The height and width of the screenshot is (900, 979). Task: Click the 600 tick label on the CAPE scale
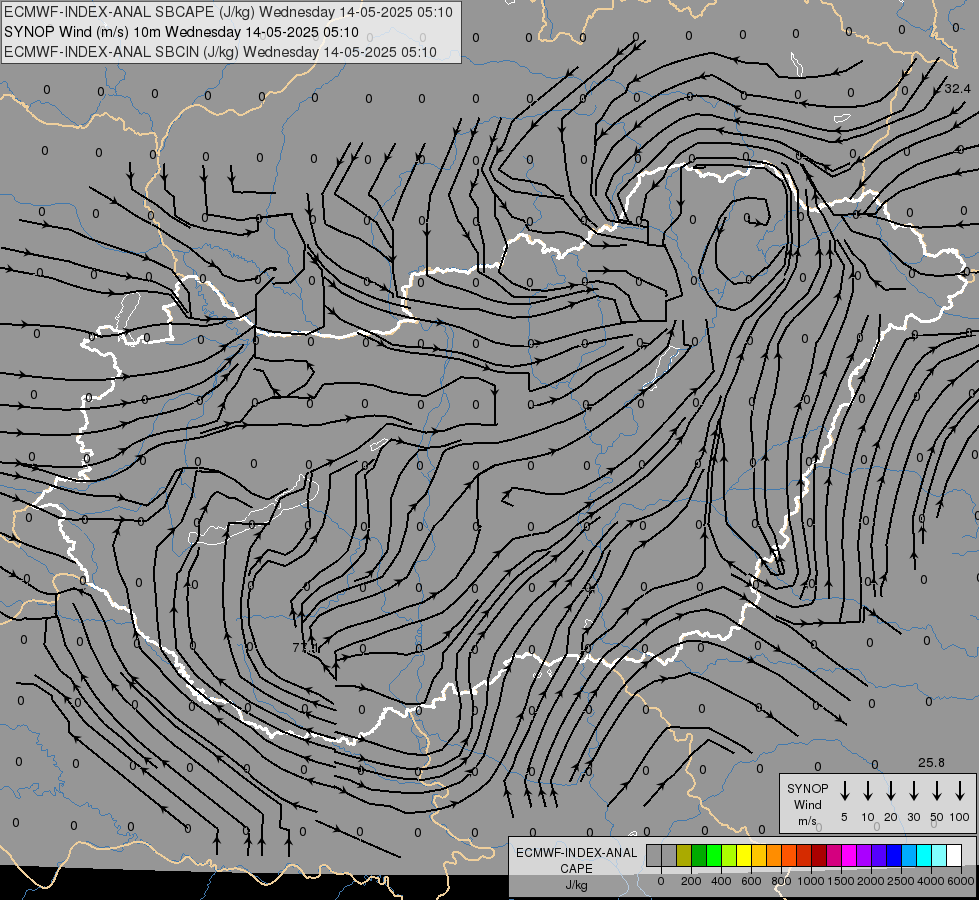(x=751, y=881)
